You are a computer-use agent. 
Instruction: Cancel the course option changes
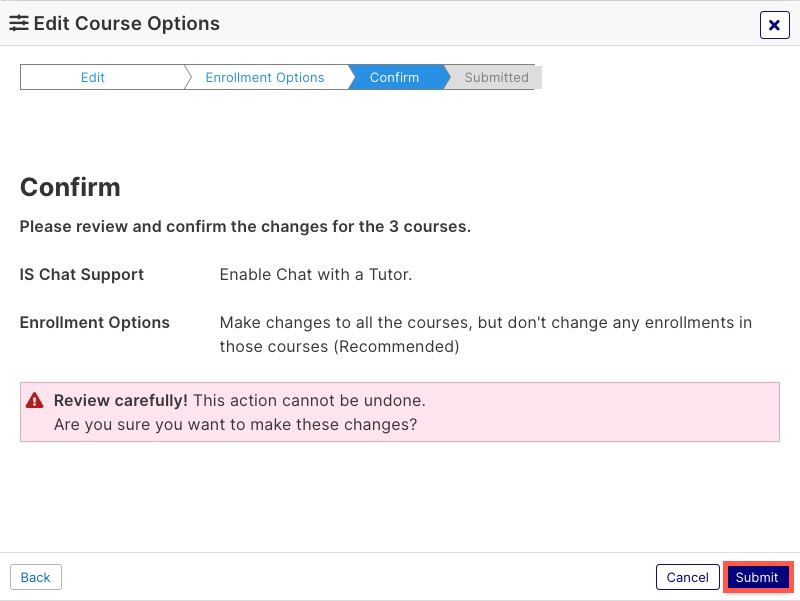coord(687,577)
